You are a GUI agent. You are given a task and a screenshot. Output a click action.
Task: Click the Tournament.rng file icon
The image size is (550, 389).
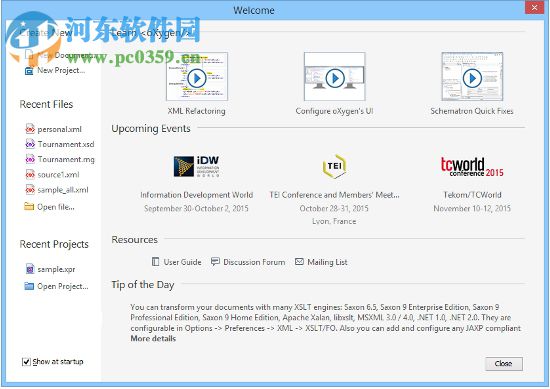(x=30, y=159)
